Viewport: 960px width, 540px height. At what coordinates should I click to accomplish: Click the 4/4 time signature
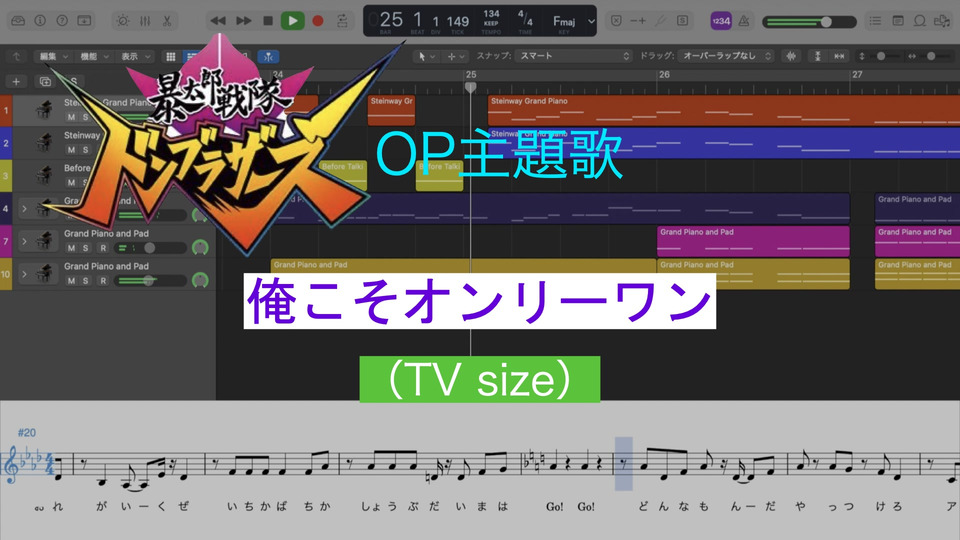(525, 18)
